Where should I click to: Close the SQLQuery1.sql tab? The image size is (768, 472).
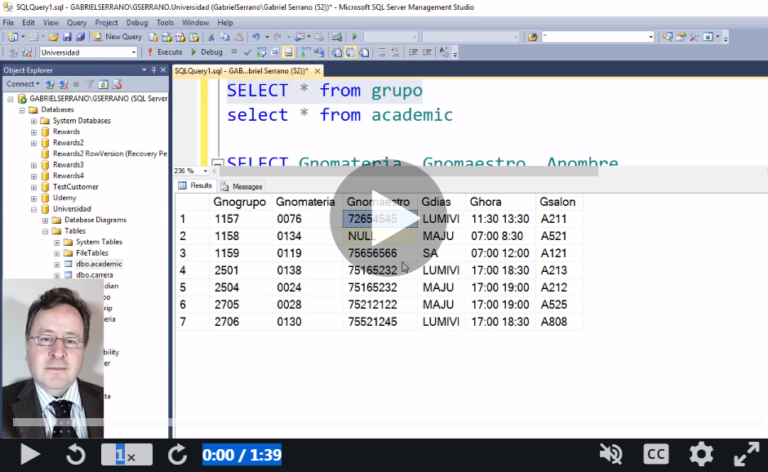(x=317, y=71)
